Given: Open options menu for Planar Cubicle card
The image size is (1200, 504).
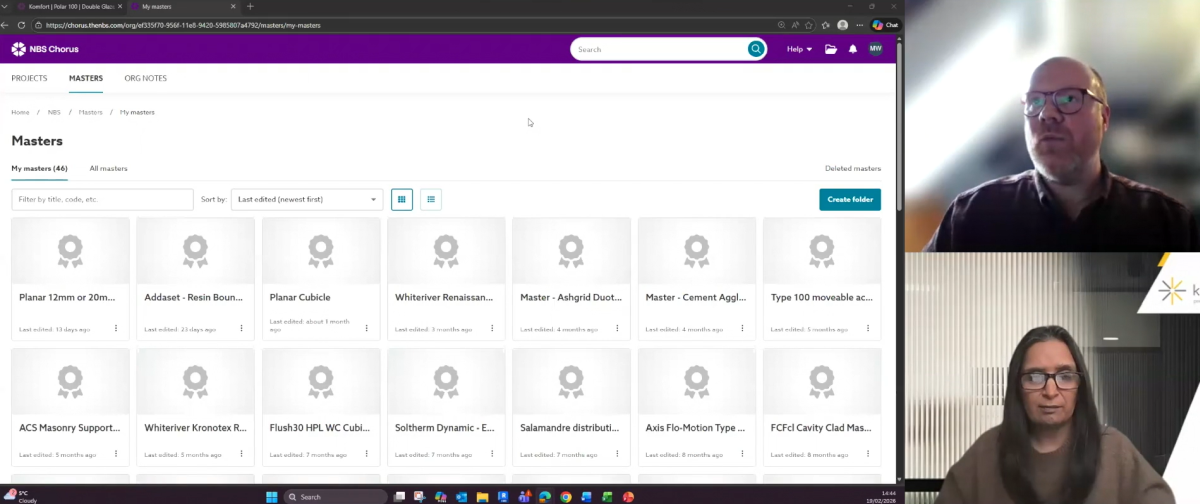Looking at the screenshot, I should (366, 328).
